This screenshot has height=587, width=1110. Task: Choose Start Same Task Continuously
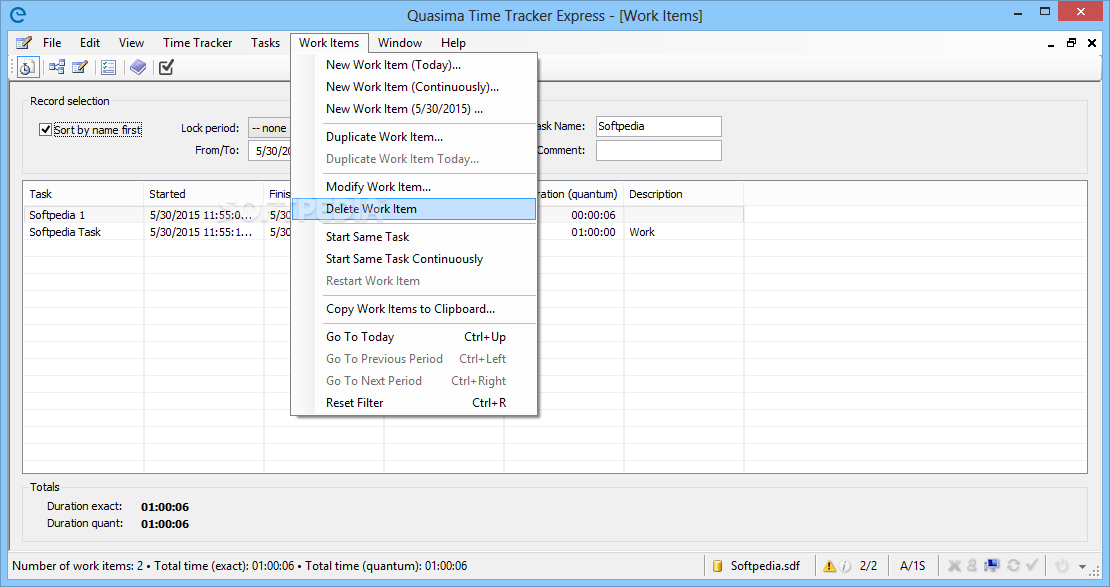[414, 258]
